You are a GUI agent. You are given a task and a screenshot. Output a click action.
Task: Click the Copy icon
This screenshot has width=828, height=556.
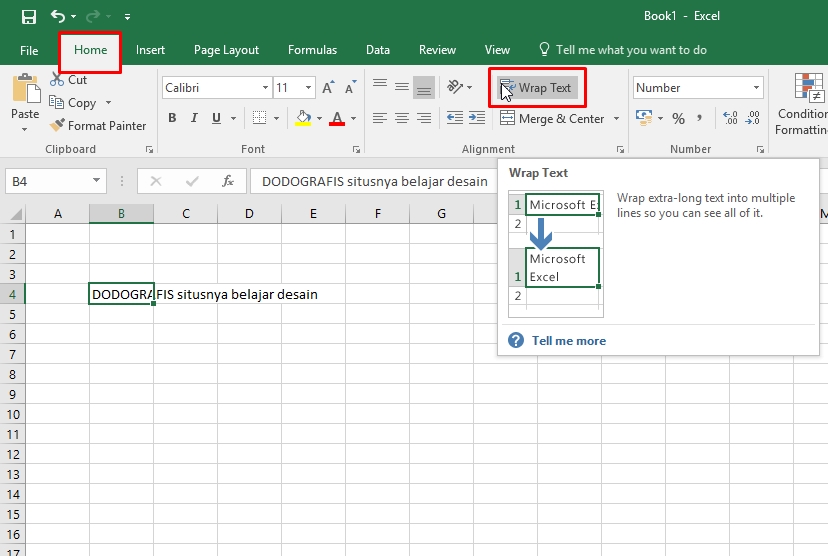click(56, 102)
